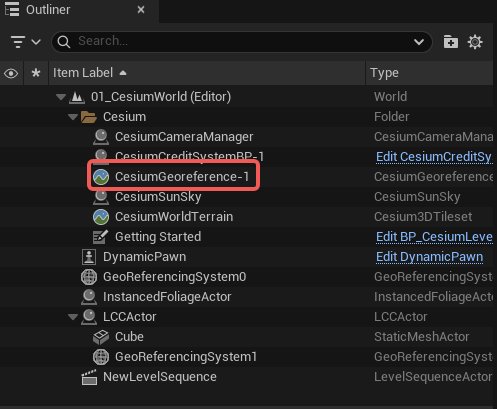Click the Outliner tab icon
Screen dimensions: 497x409
pos(12,9)
